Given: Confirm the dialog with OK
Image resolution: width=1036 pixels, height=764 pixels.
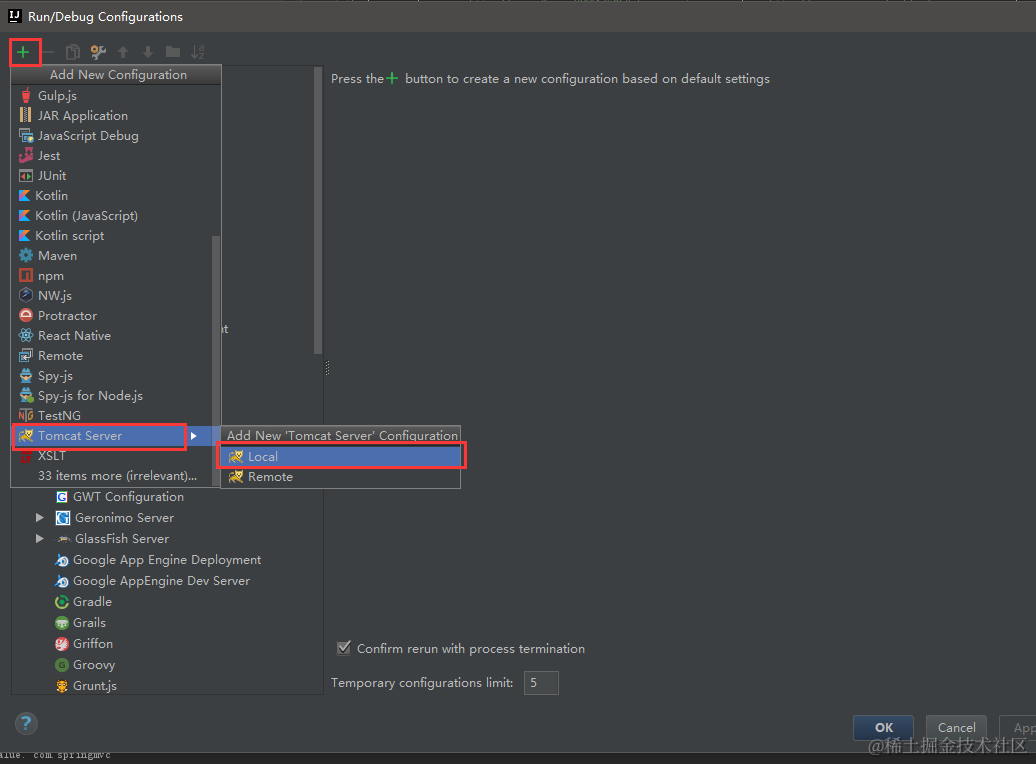Looking at the screenshot, I should 882,727.
